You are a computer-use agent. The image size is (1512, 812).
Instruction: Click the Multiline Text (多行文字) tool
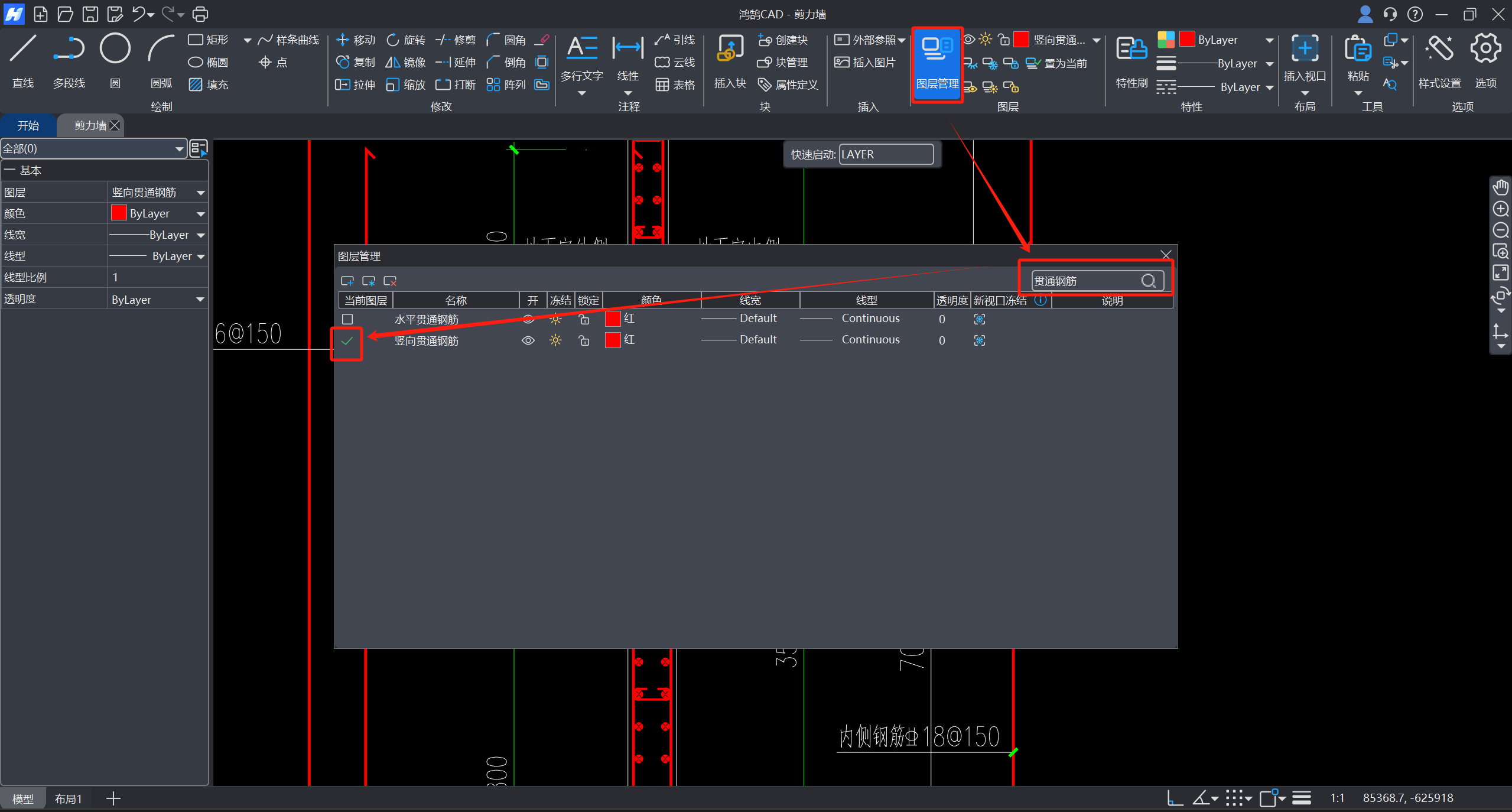[x=581, y=49]
